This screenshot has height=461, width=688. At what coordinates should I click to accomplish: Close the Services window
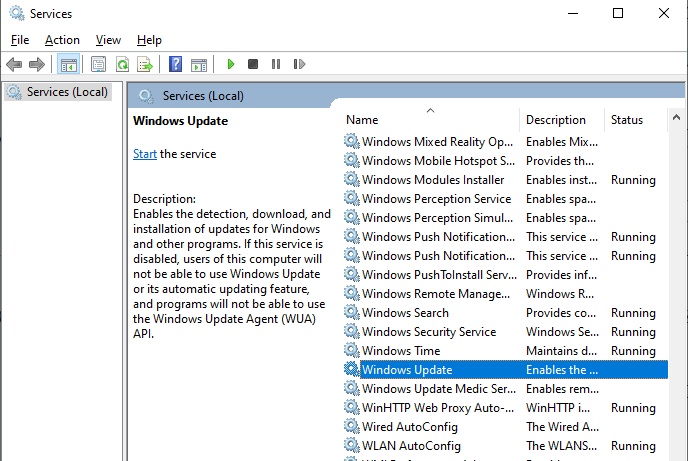[664, 13]
